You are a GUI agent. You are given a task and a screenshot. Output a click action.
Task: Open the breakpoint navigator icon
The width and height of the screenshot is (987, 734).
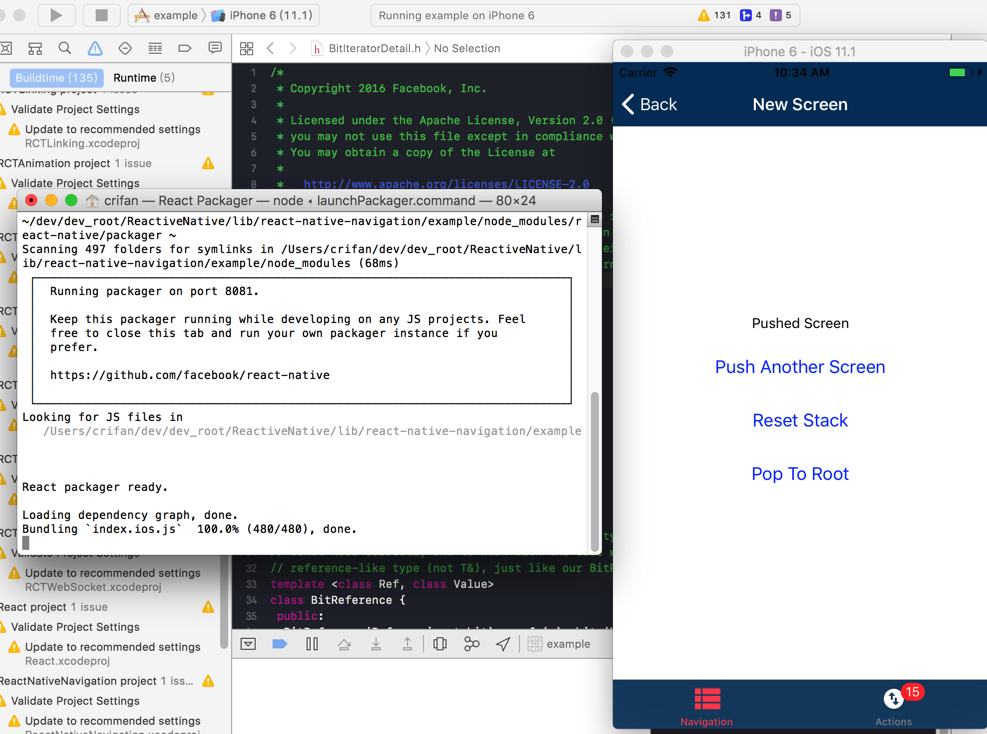click(184, 48)
